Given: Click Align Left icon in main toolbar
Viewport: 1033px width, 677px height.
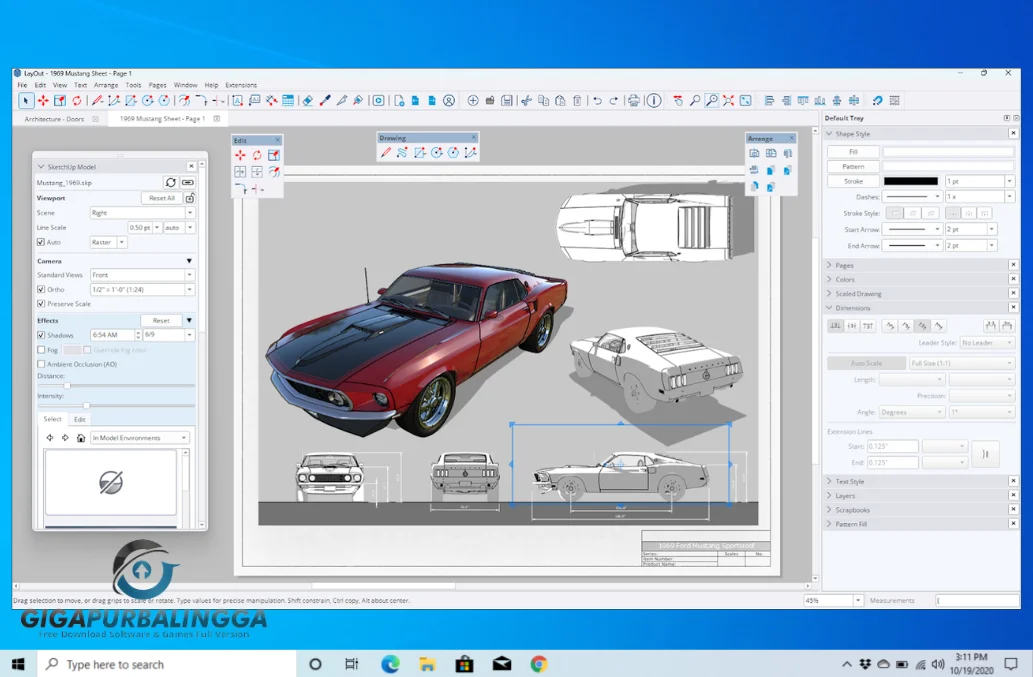Looking at the screenshot, I should coord(769,101).
